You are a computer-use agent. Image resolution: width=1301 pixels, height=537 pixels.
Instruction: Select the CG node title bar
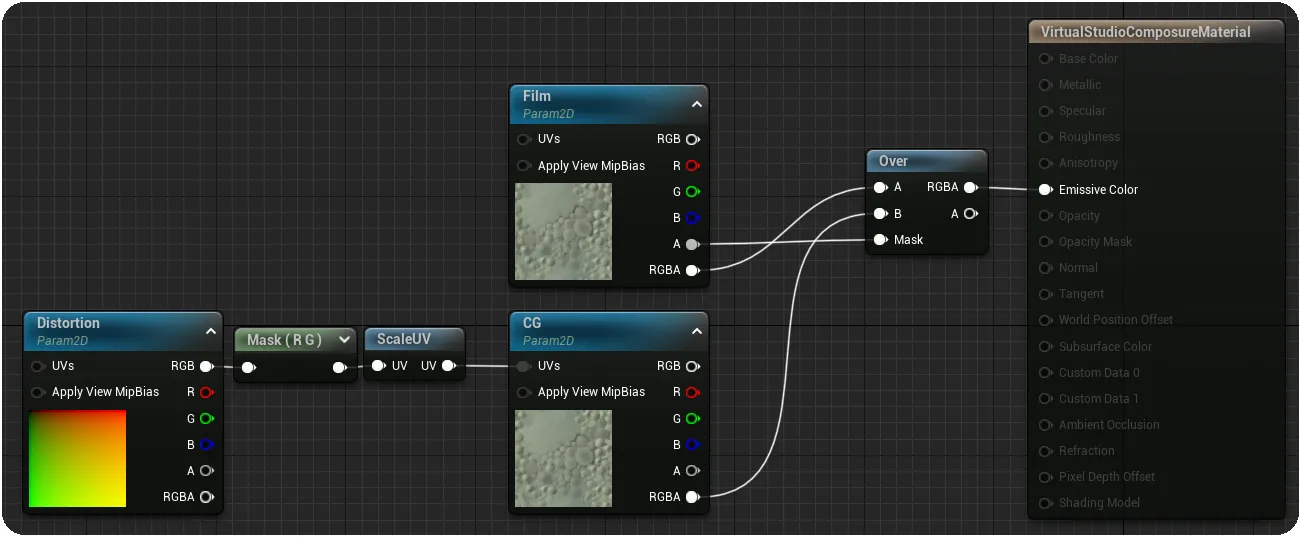(x=608, y=331)
